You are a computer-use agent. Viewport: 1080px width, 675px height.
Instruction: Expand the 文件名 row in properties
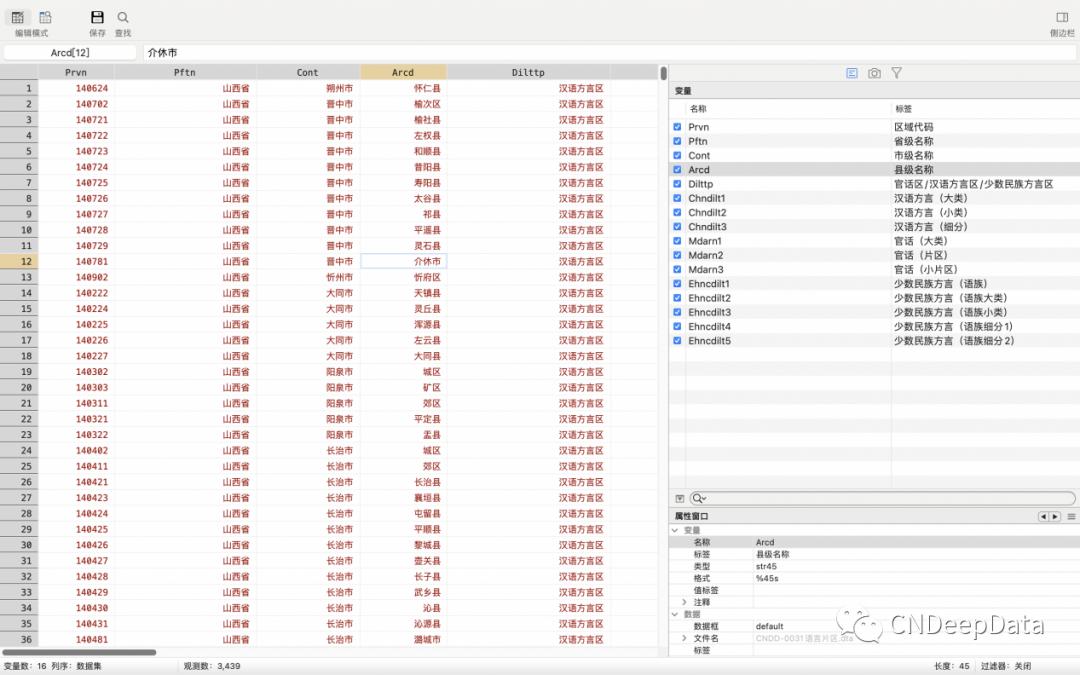685,638
